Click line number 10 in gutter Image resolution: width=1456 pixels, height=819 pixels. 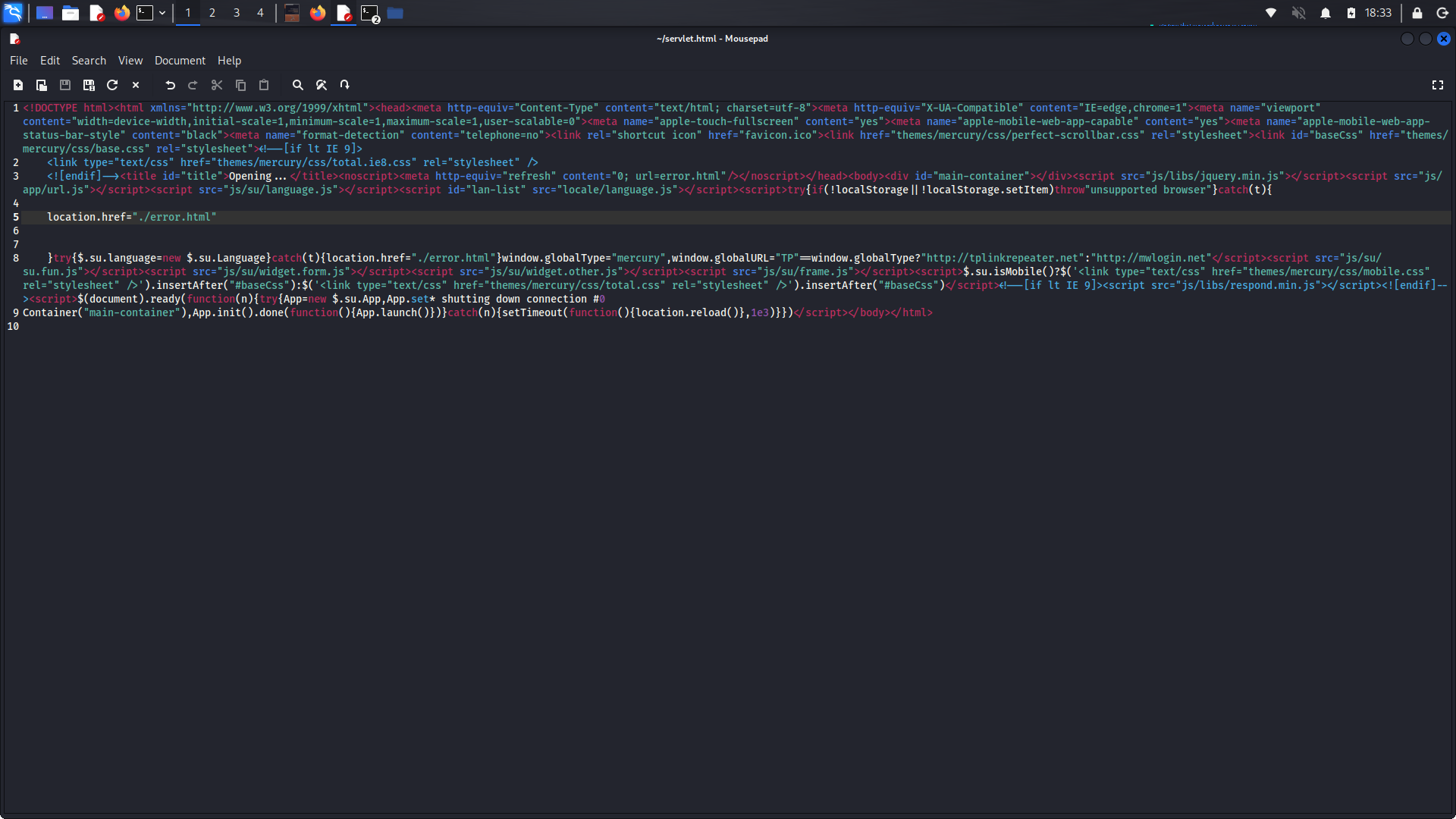pyautogui.click(x=13, y=326)
